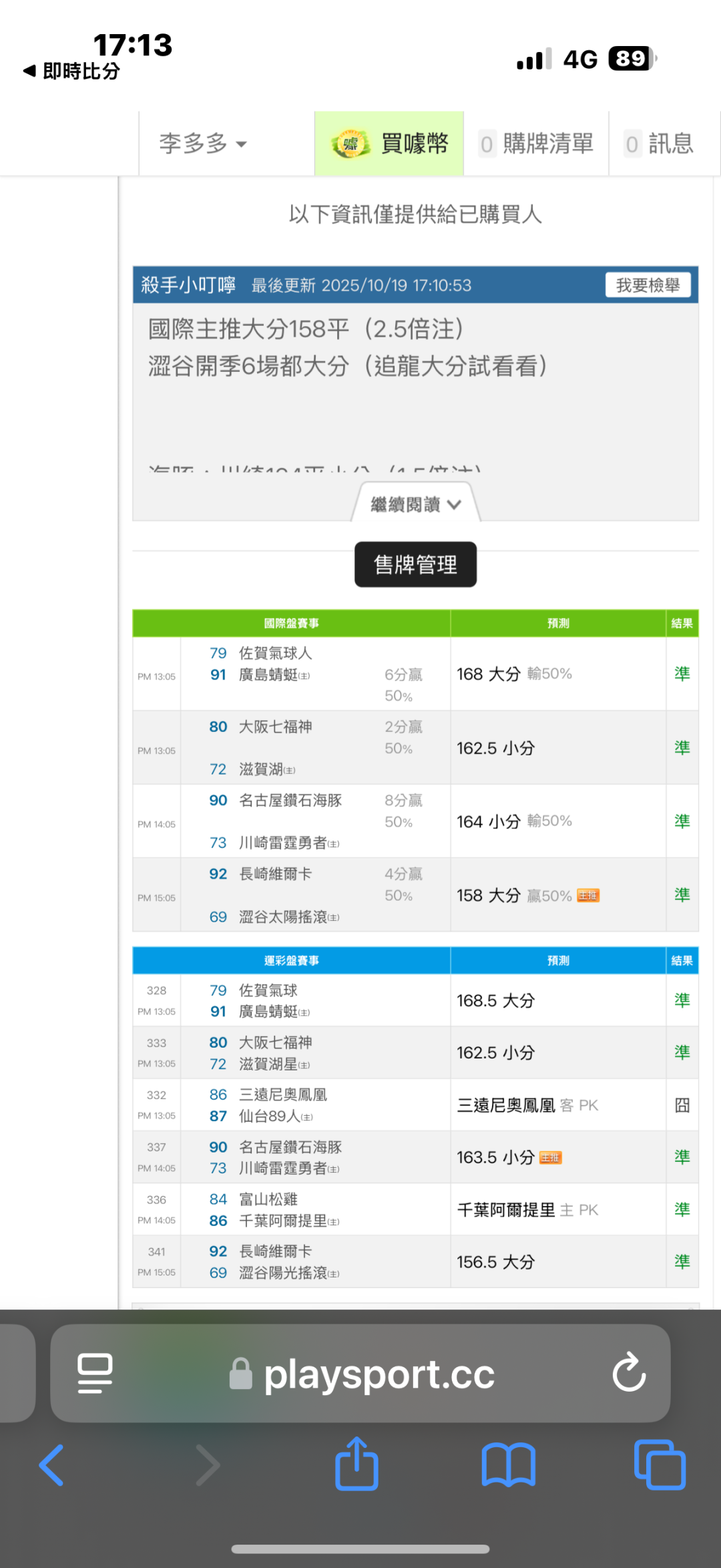This screenshot has width=721, height=1568.
Task: Open the 訊息 tab
Action: pyautogui.click(x=660, y=144)
